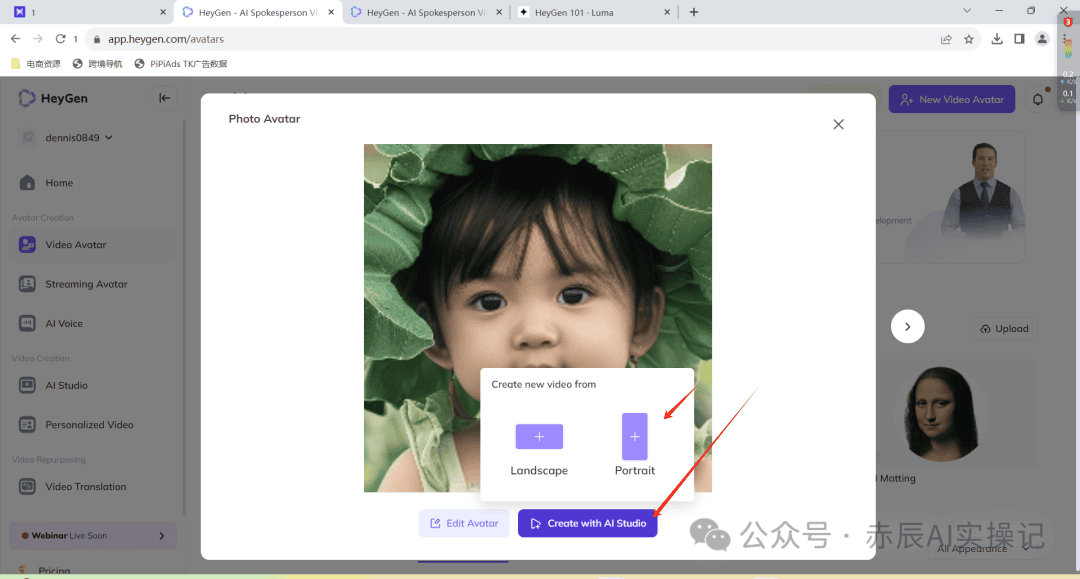Select Video Avatar in the sidebar
This screenshot has width=1080, height=579.
pos(75,244)
